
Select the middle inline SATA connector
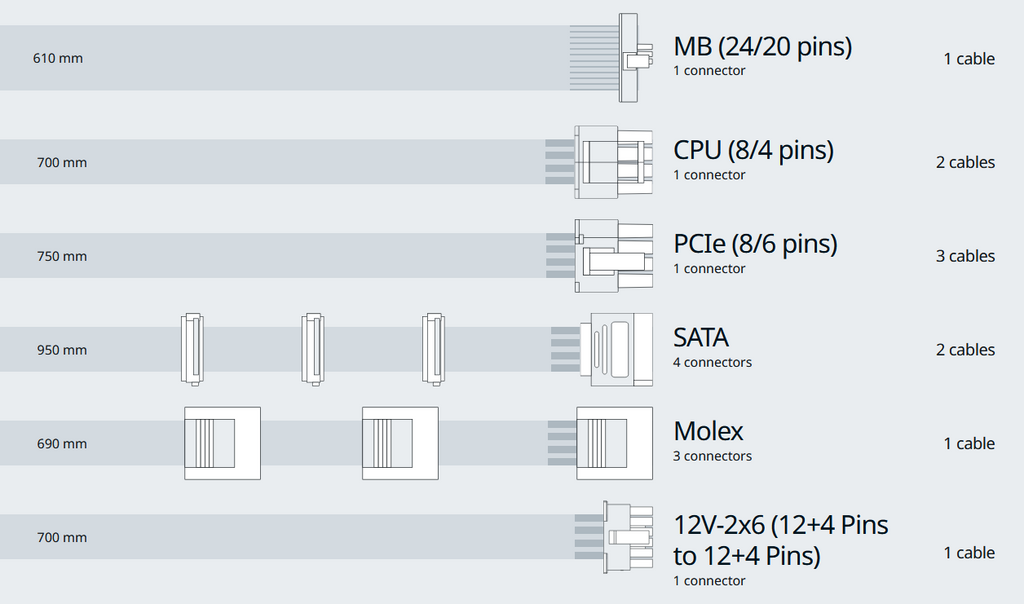point(313,349)
